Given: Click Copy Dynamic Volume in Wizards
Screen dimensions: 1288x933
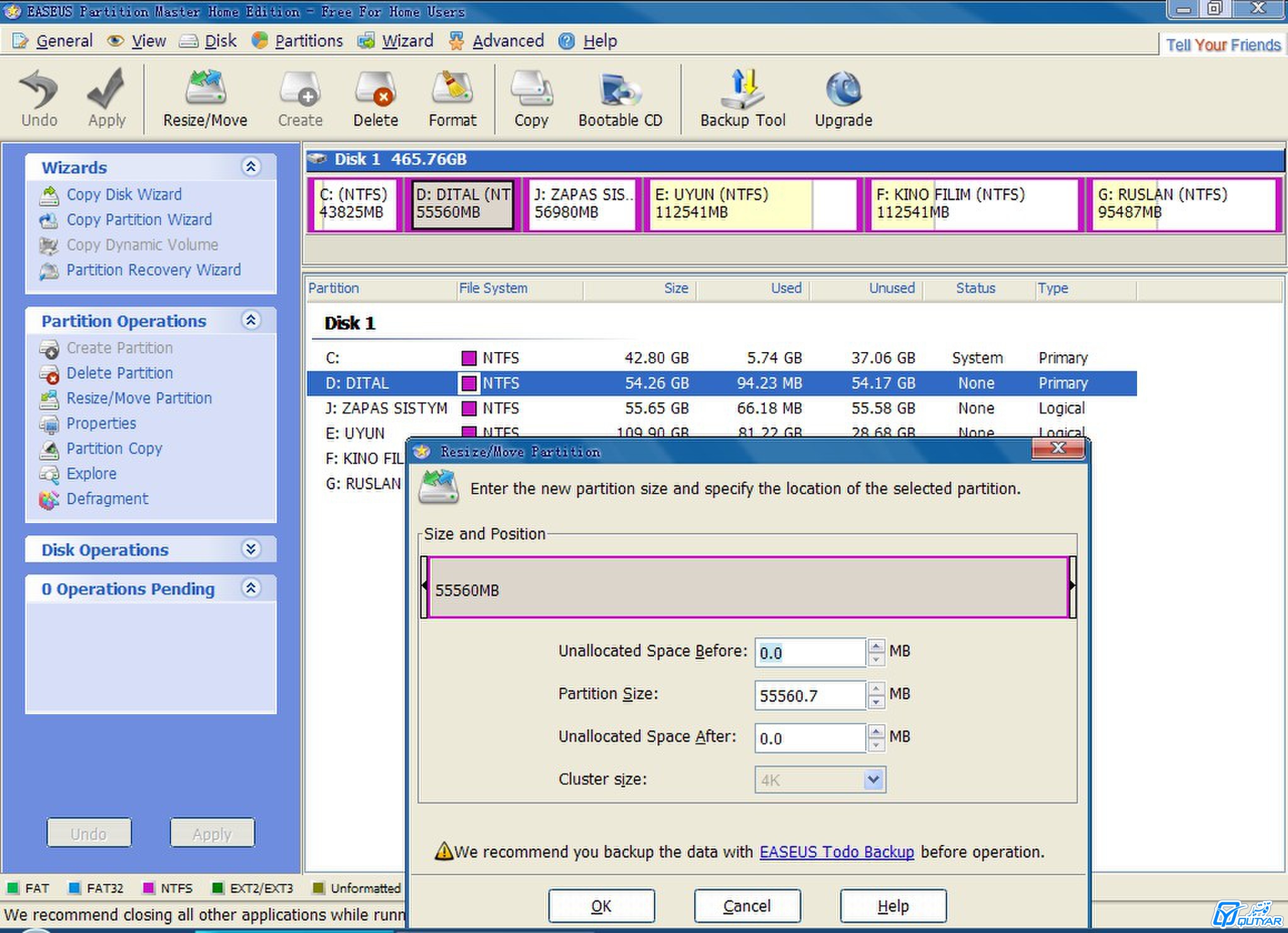Looking at the screenshot, I should 142,245.
